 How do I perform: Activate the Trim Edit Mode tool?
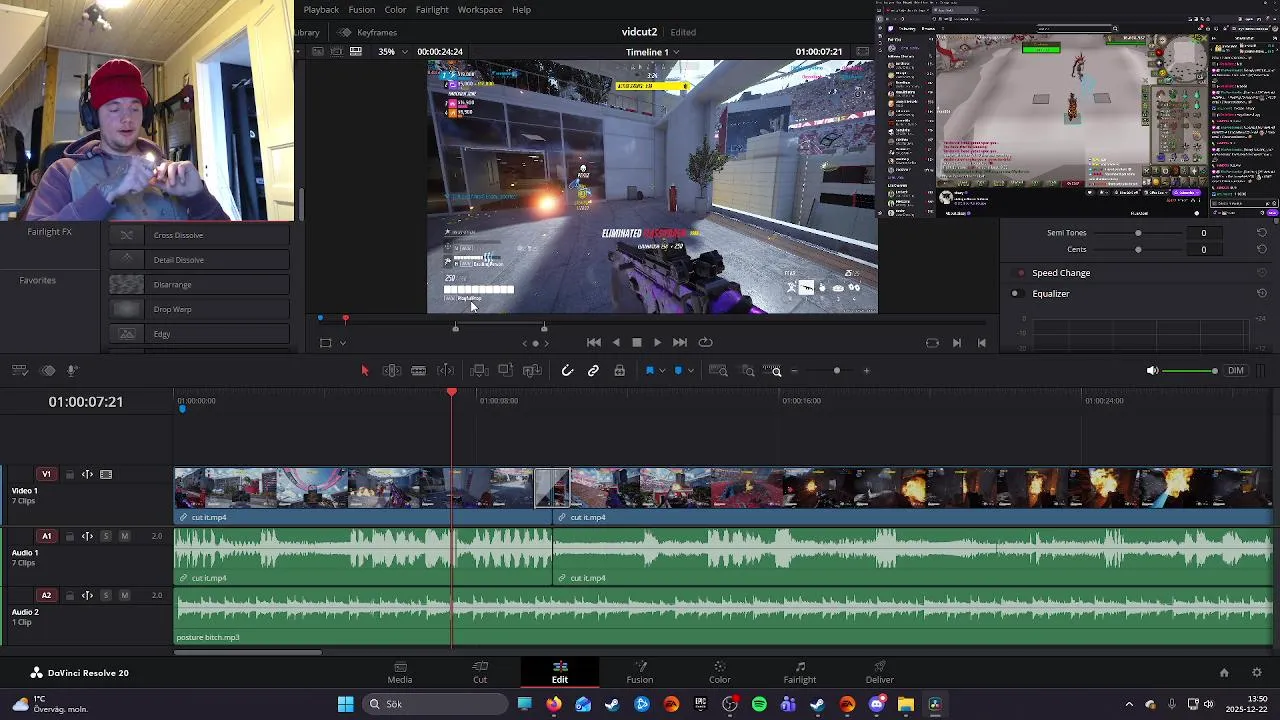pos(392,371)
